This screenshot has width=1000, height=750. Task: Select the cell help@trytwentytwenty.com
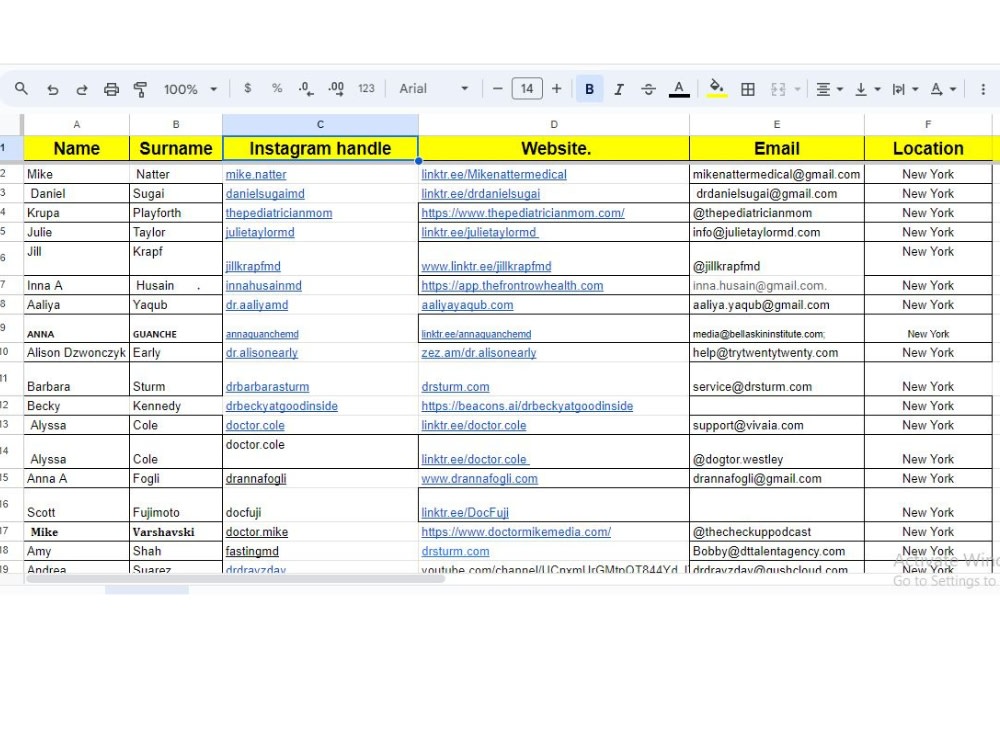pyautogui.click(x=777, y=353)
